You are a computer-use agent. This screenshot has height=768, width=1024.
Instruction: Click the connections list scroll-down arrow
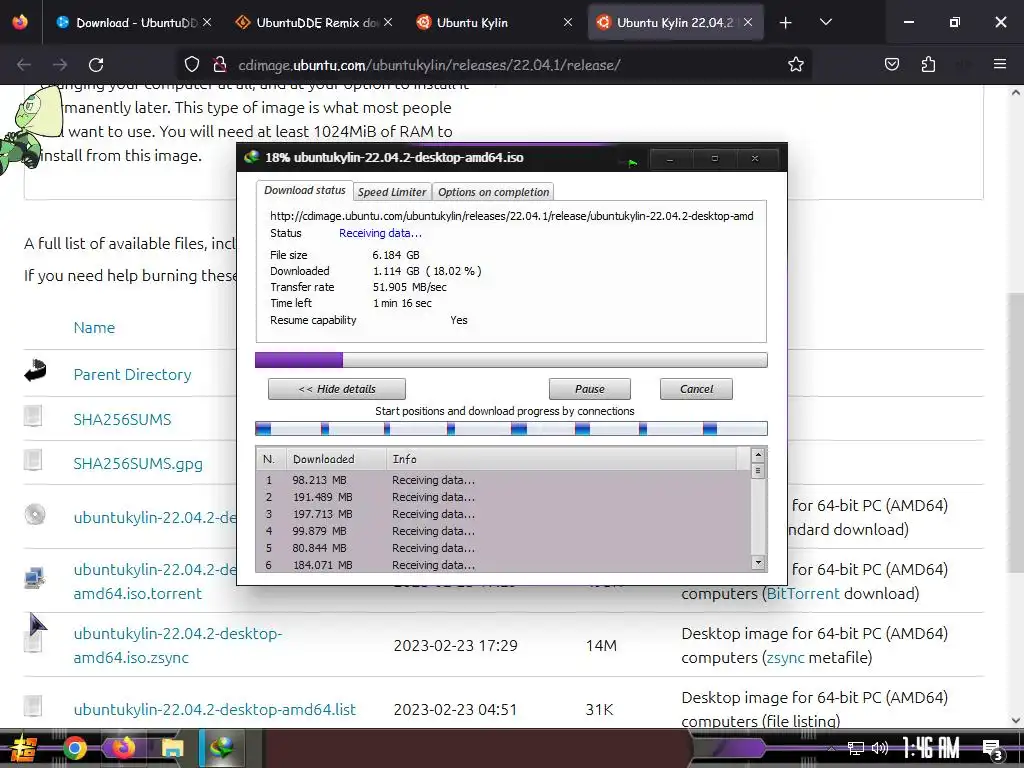(758, 562)
